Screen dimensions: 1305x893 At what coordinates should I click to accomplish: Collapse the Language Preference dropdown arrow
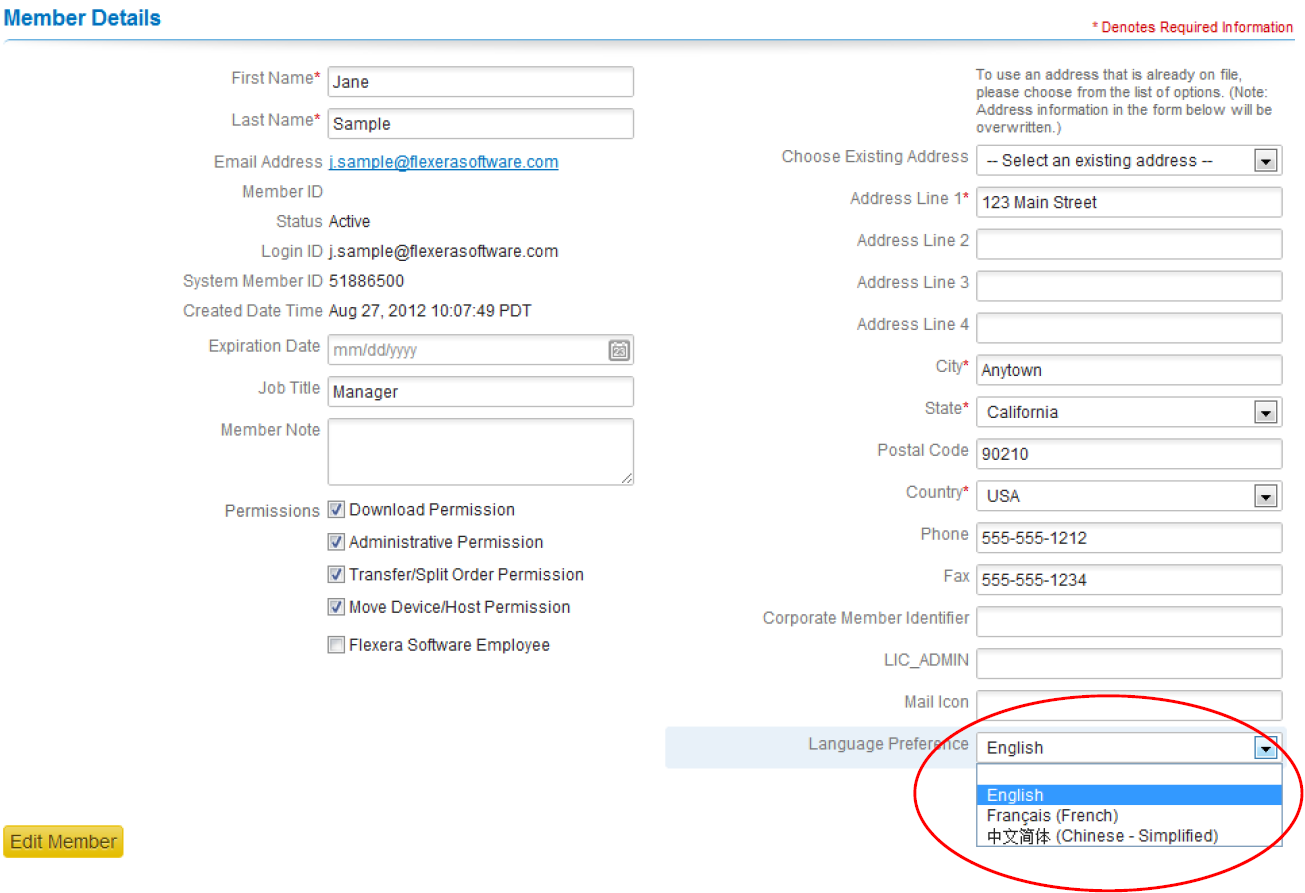pyautogui.click(x=1266, y=748)
